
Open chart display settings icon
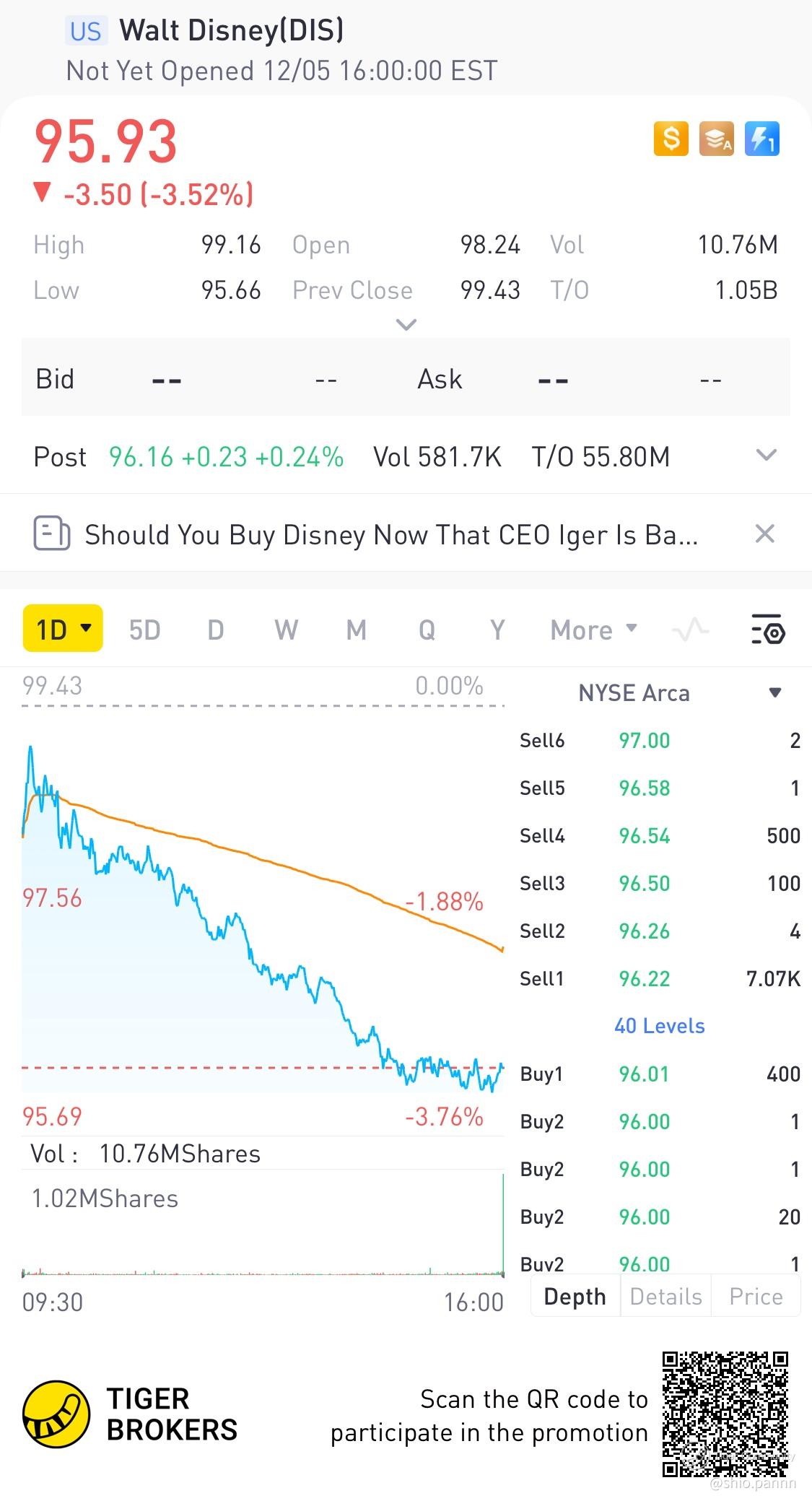click(767, 630)
